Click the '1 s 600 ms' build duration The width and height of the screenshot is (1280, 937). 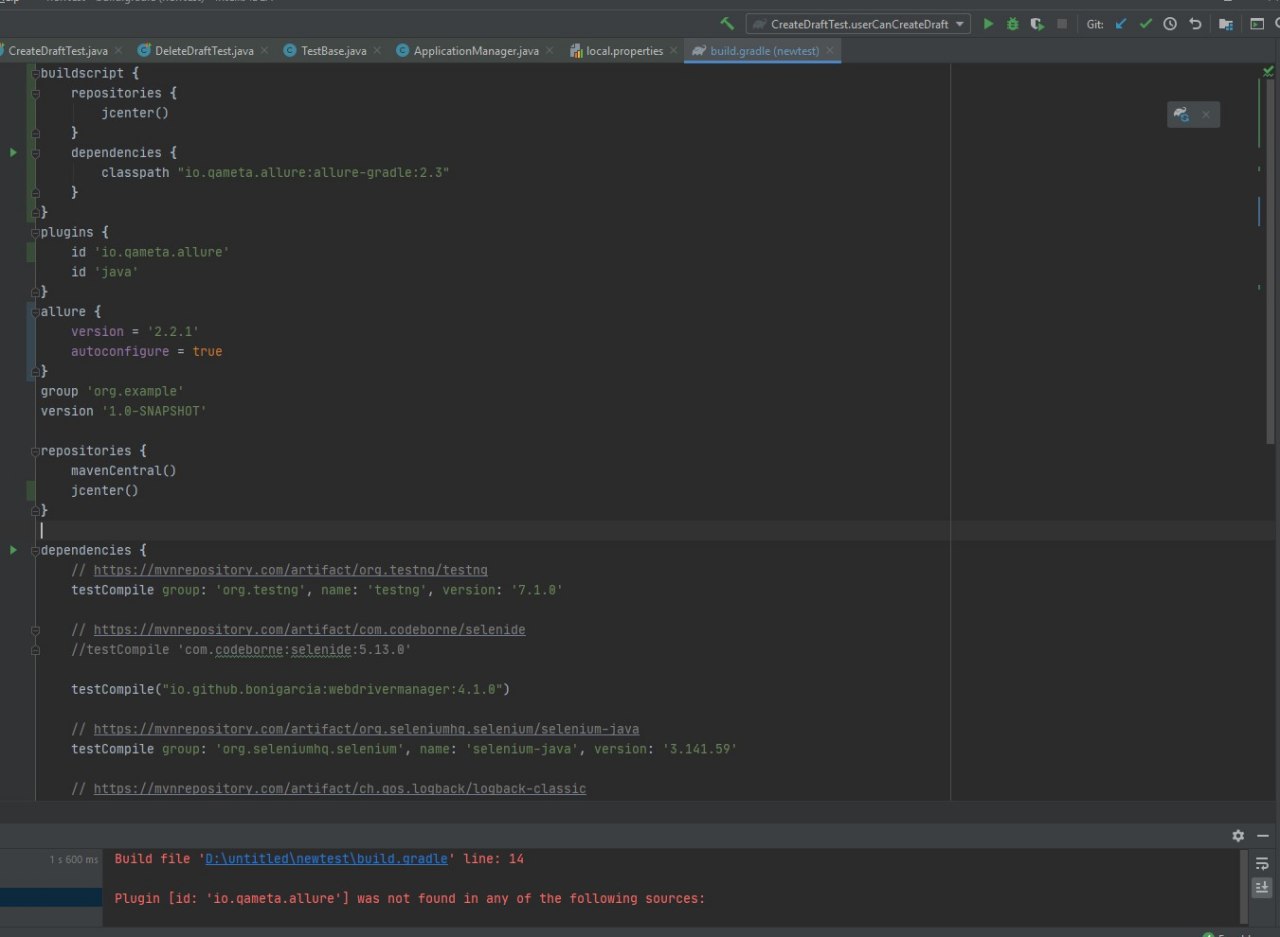pos(74,859)
